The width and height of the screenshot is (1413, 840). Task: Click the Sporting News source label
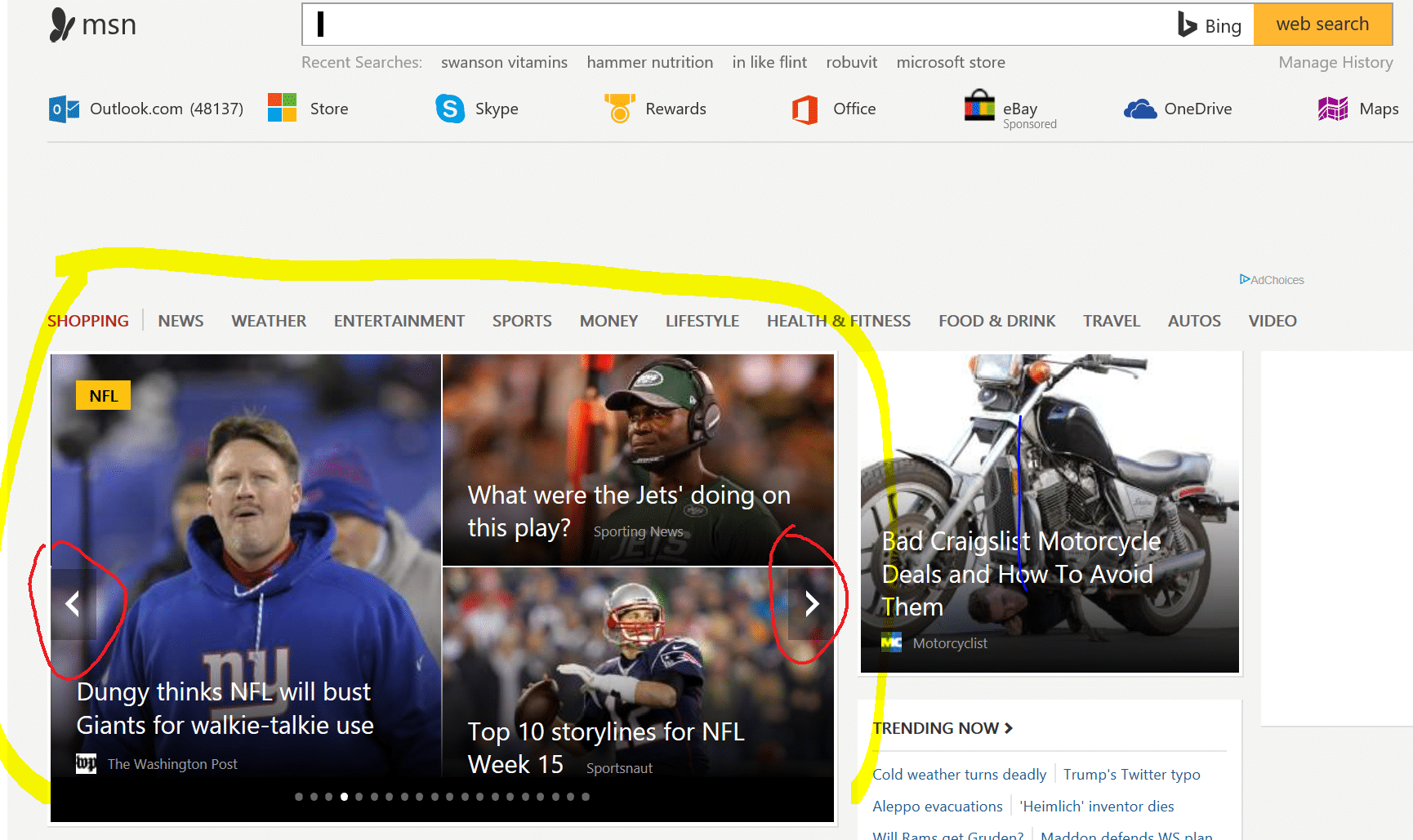click(x=638, y=531)
